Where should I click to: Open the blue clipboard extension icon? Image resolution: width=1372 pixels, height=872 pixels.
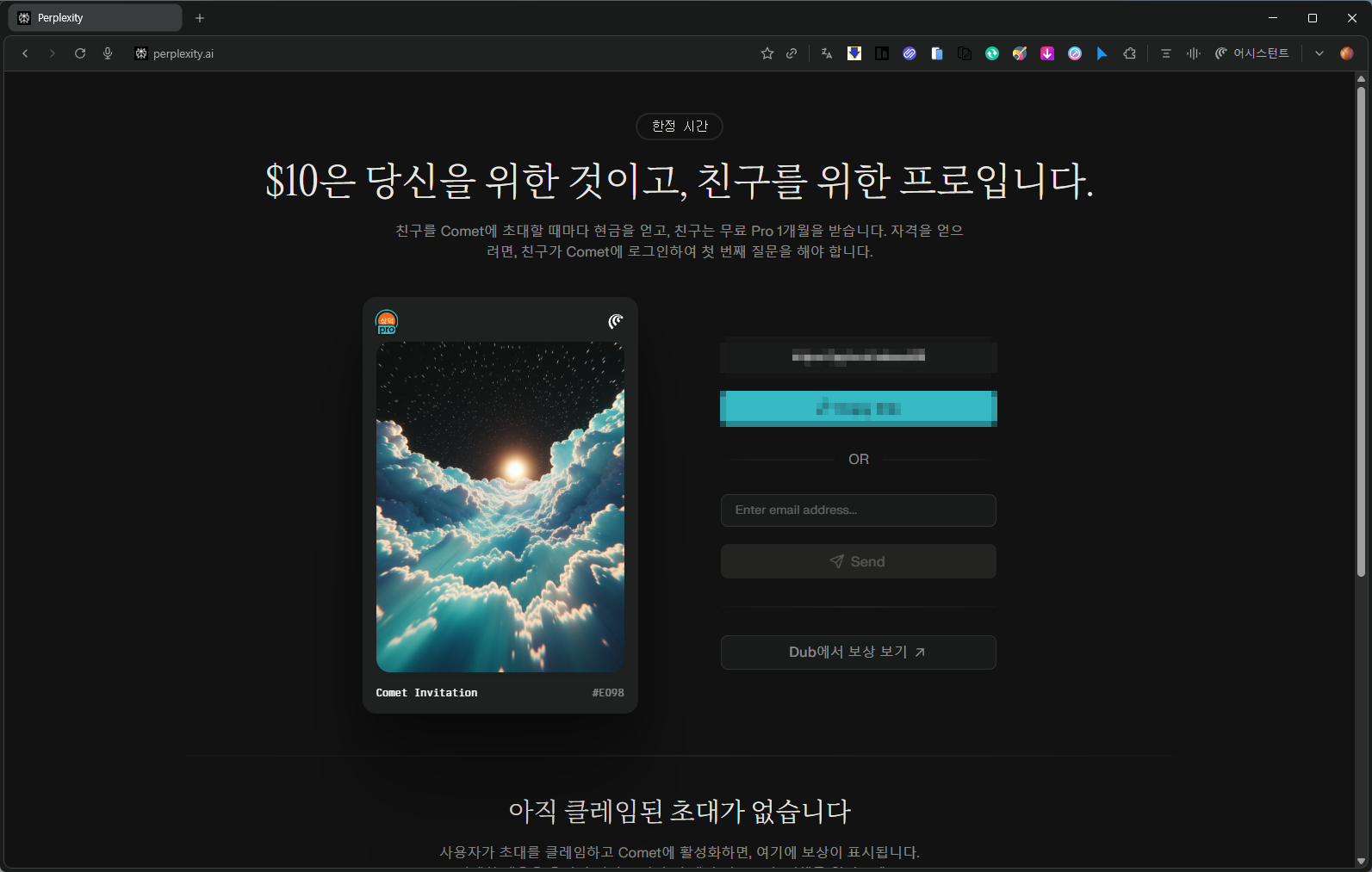click(937, 53)
